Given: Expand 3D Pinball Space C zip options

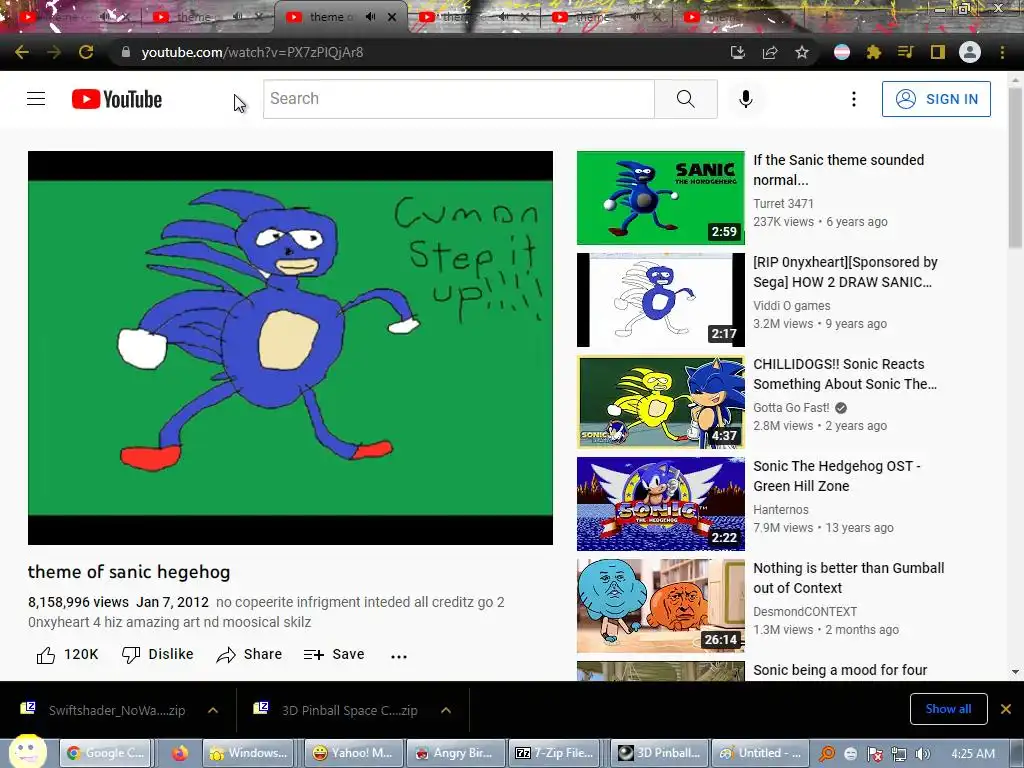Looking at the screenshot, I should [x=446, y=710].
